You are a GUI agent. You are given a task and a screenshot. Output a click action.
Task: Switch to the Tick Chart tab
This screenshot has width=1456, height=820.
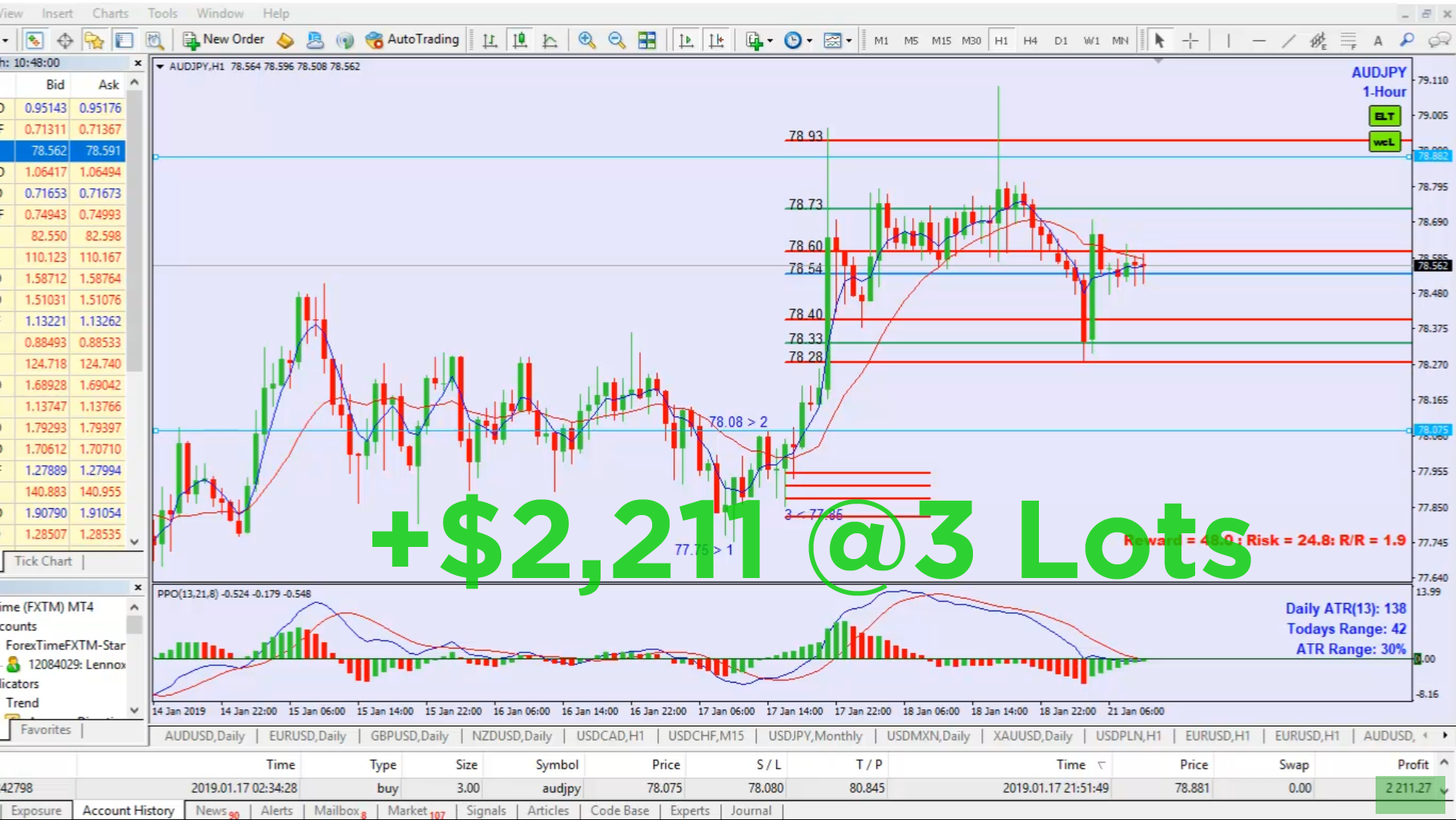(x=43, y=561)
